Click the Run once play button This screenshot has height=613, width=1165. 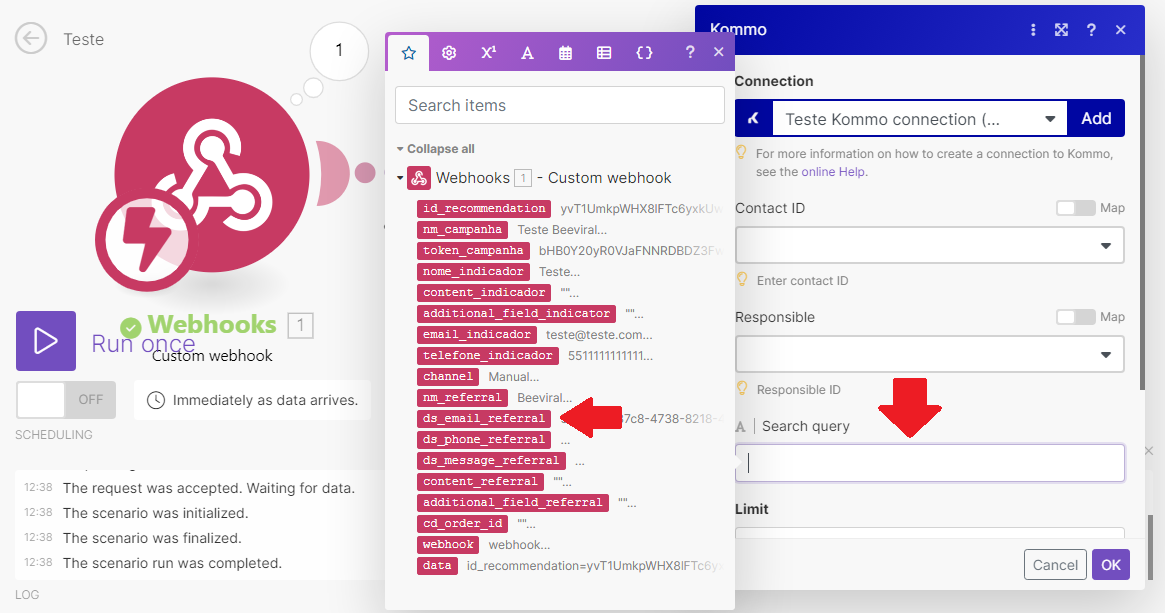pos(46,341)
